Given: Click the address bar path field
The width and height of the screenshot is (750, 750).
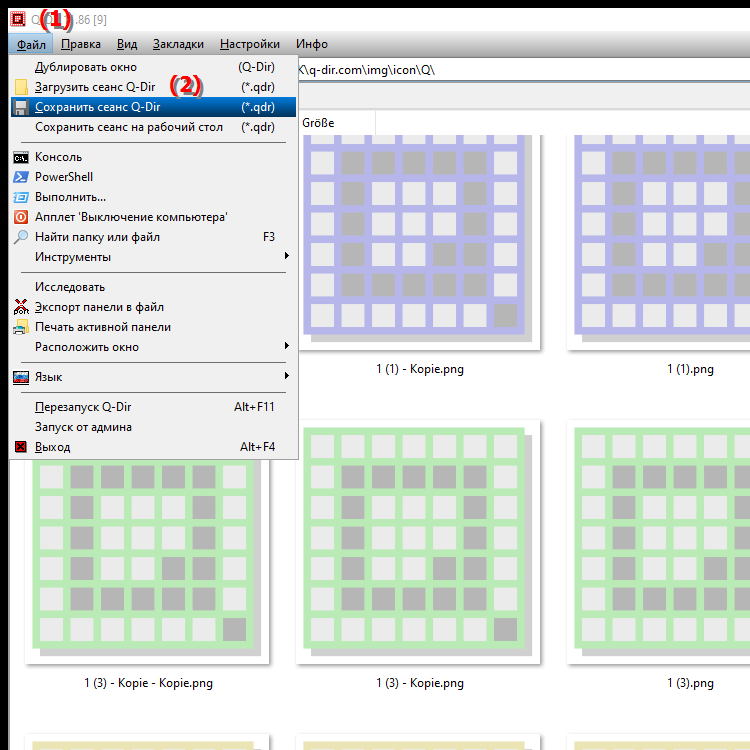Looking at the screenshot, I should click(524, 70).
